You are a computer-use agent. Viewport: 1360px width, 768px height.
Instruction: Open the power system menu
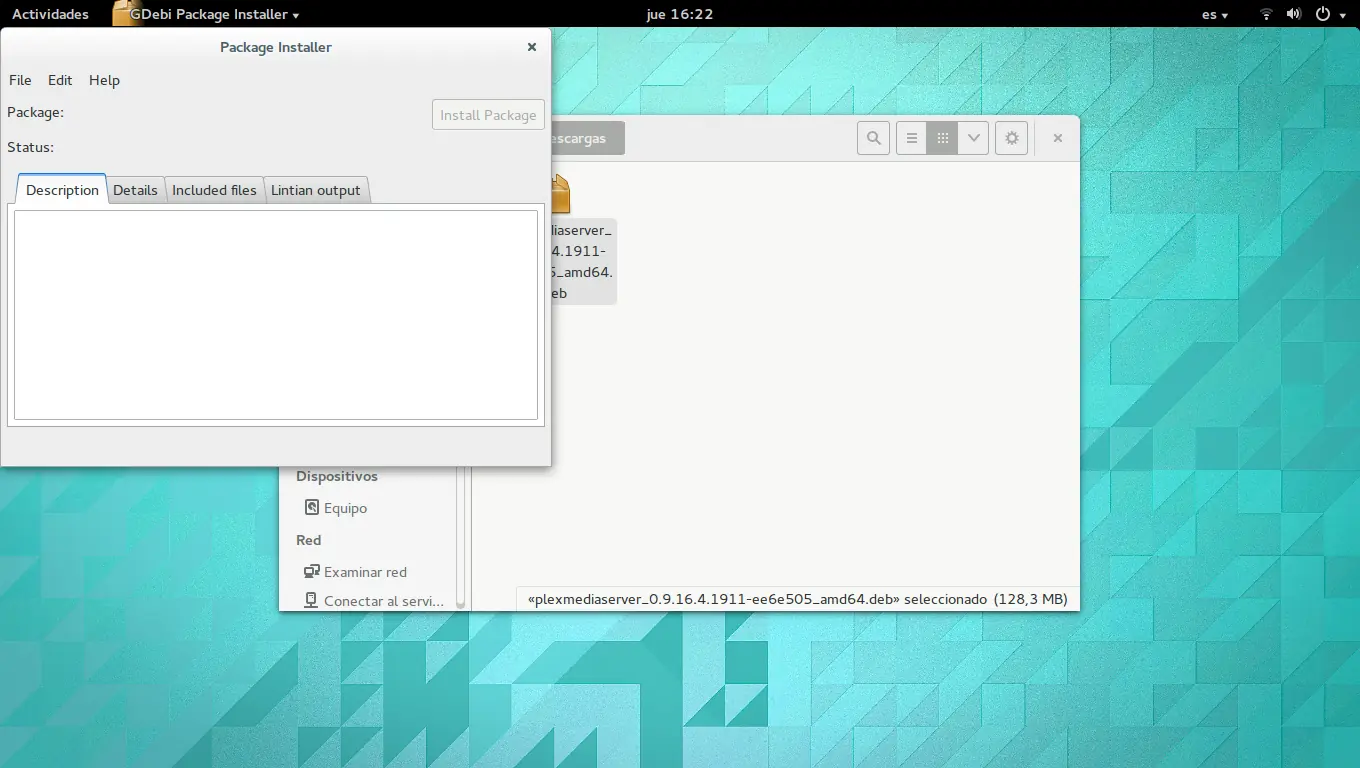(1329, 14)
